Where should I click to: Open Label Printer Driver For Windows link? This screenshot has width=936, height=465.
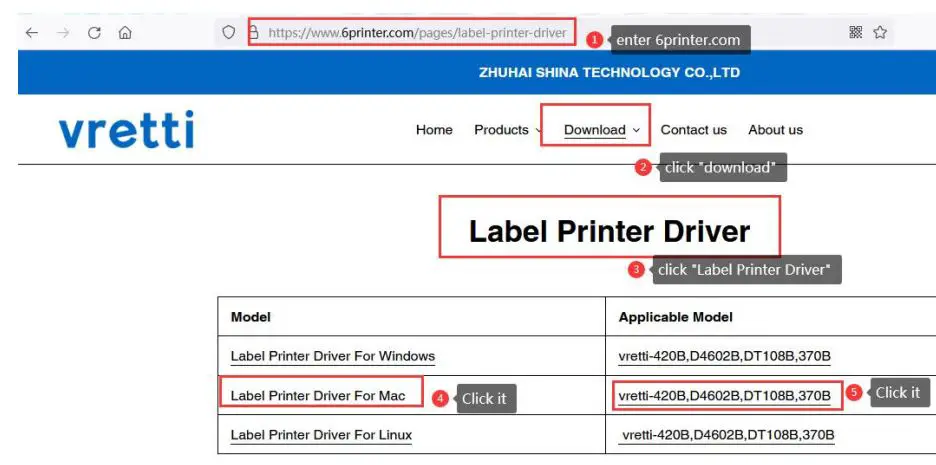[x=332, y=356]
